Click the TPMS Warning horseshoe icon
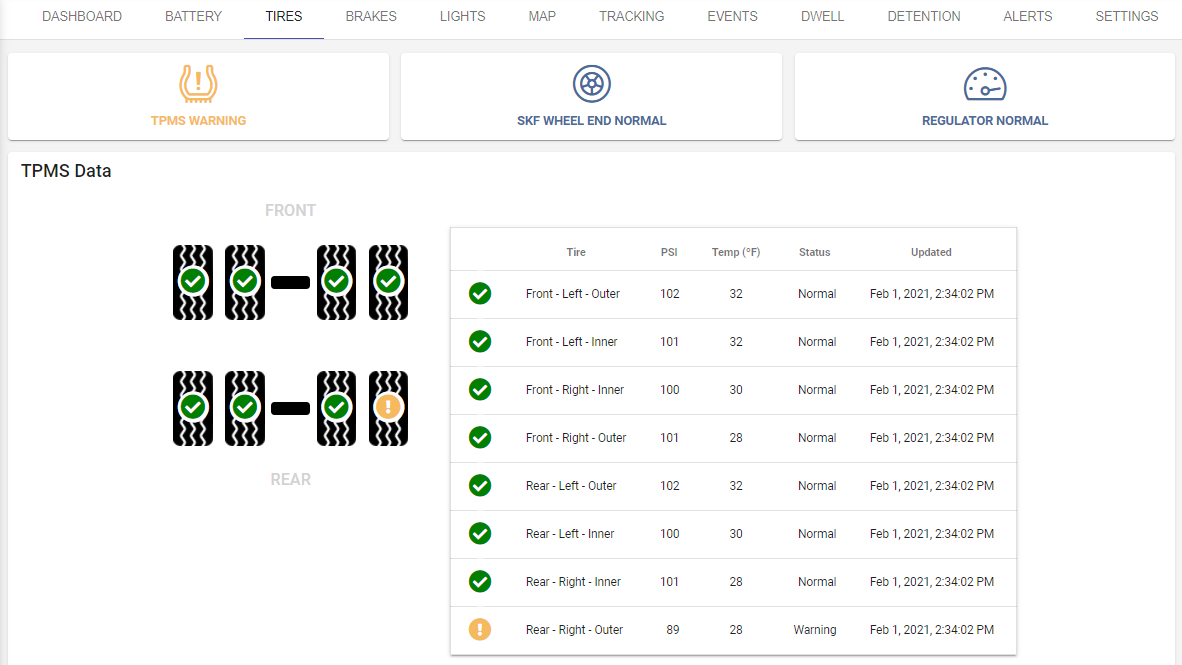Viewport: 1182px width, 665px height. [198, 82]
